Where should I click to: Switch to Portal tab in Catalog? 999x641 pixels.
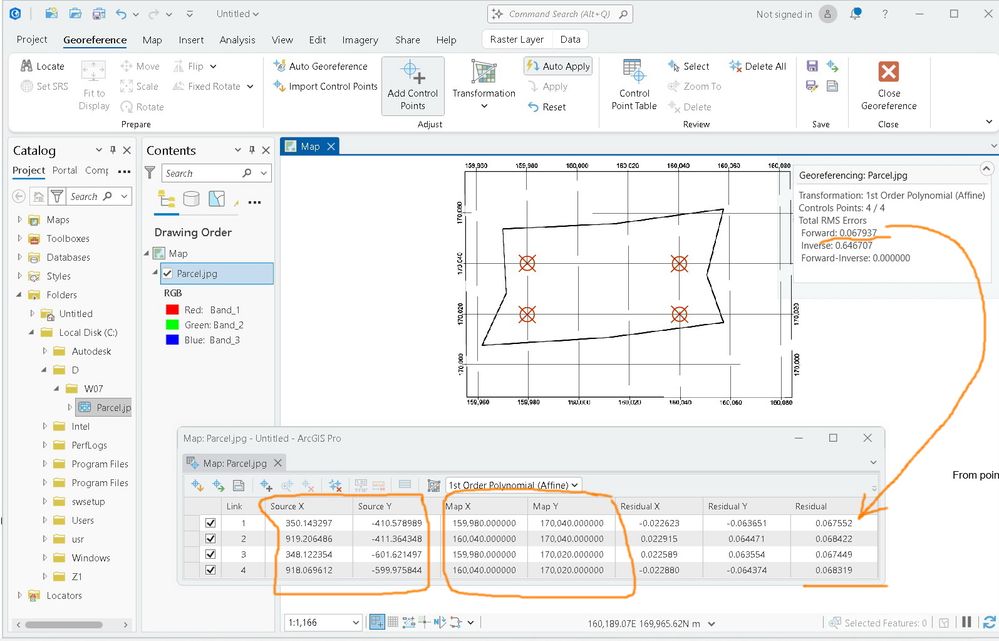click(64, 170)
